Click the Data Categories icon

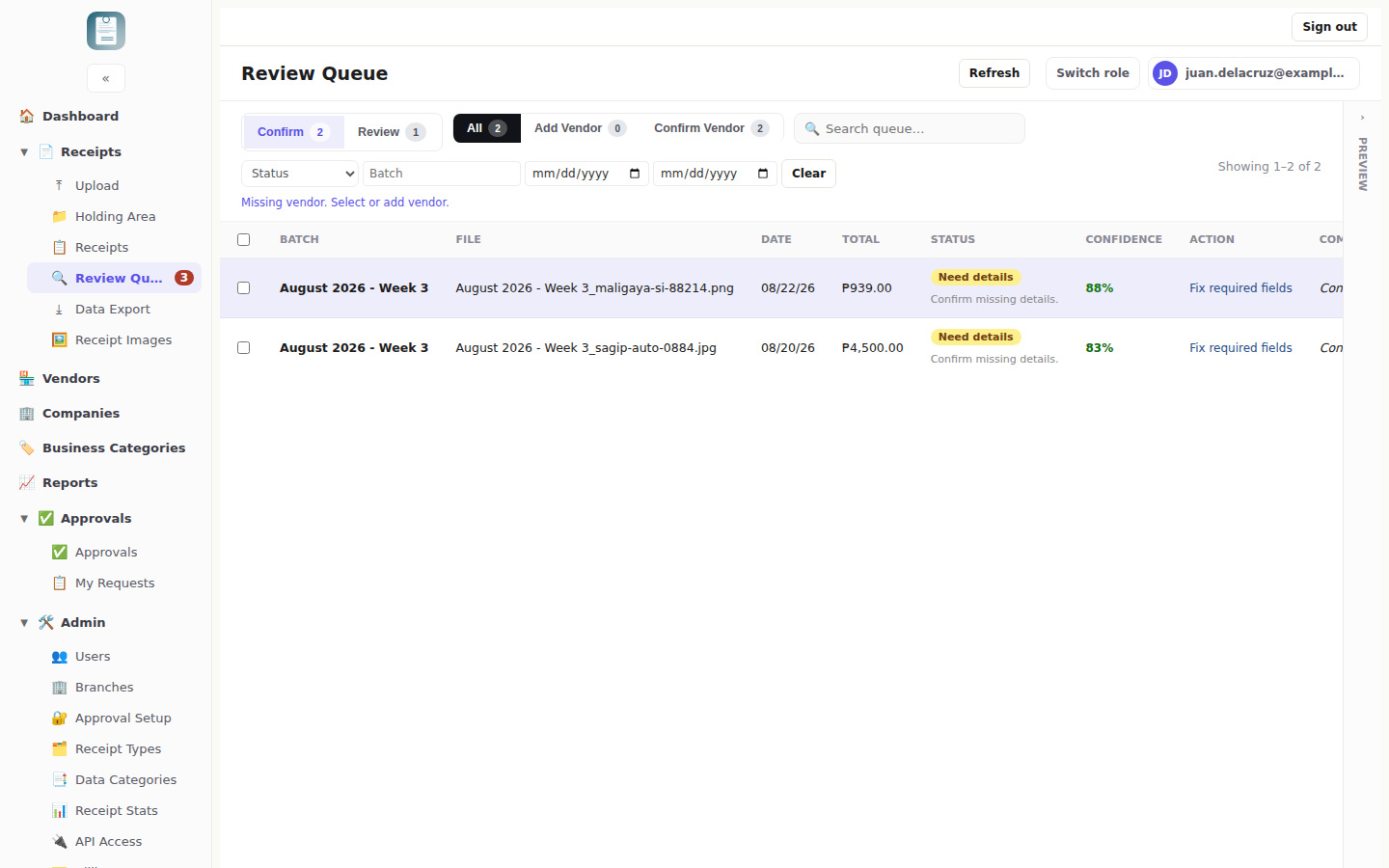59,779
